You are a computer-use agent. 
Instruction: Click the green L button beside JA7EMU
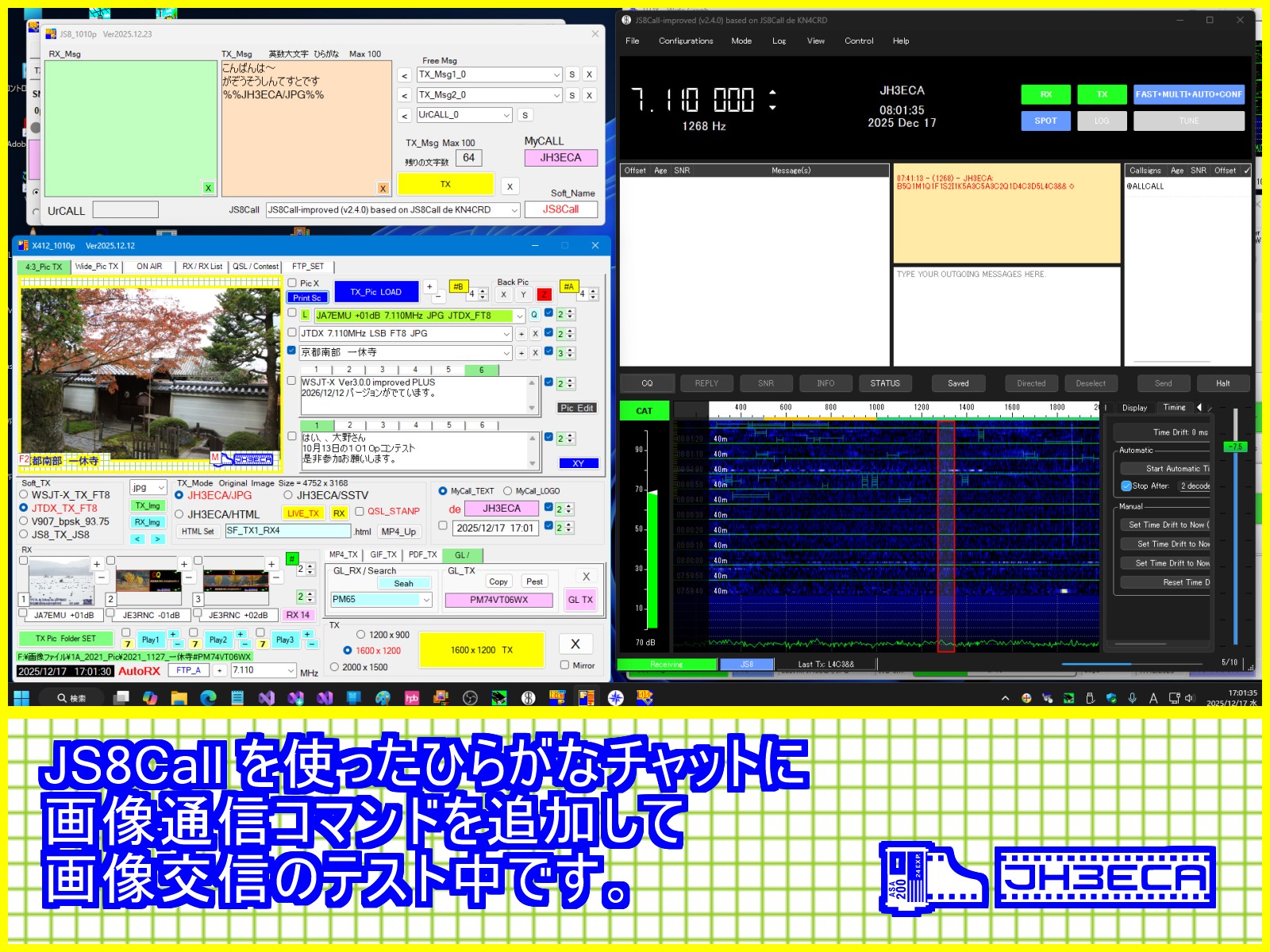tap(305, 315)
